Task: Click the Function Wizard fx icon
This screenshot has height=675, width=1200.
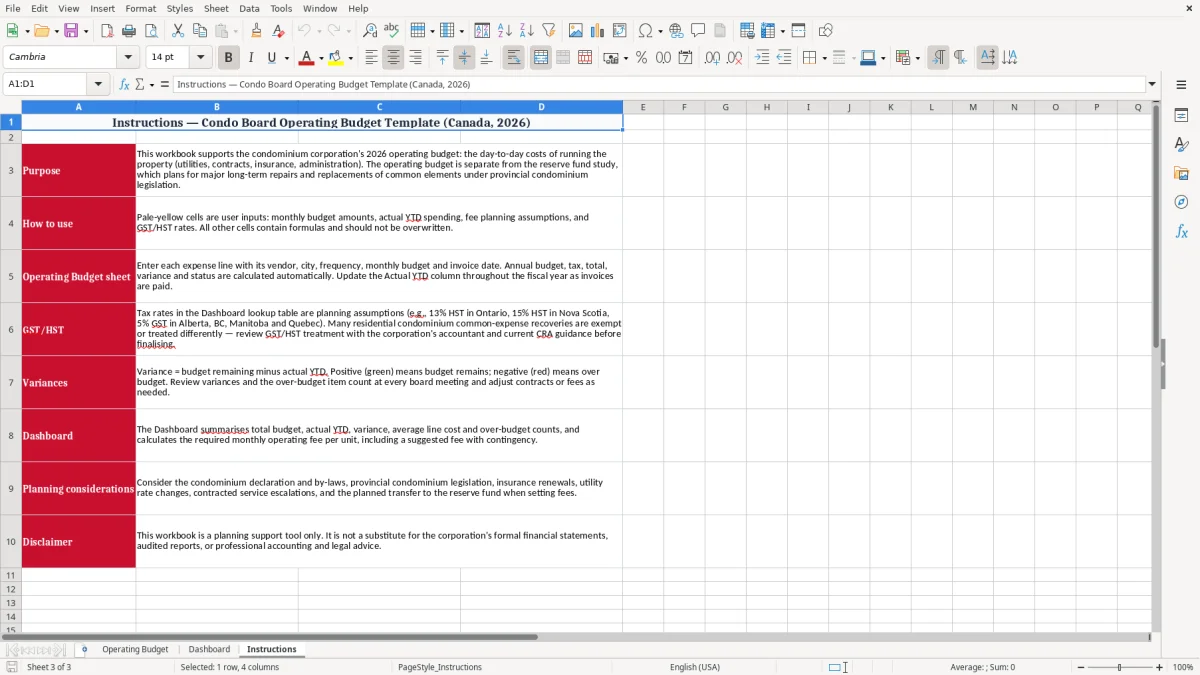Action: tap(124, 84)
